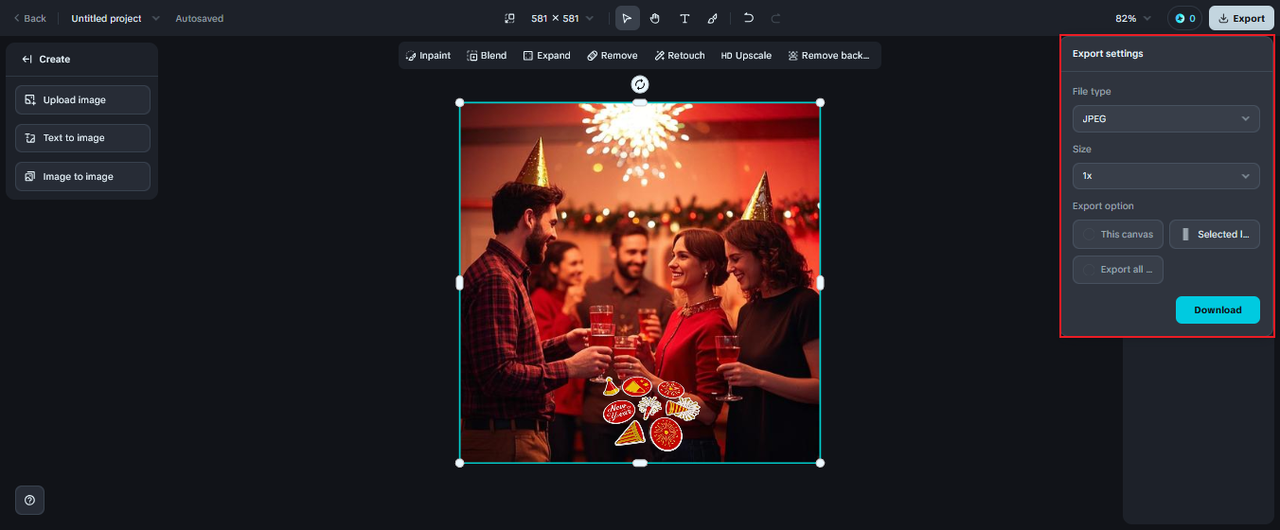Go back using the Back button
This screenshot has height=530, width=1280.
(29, 18)
